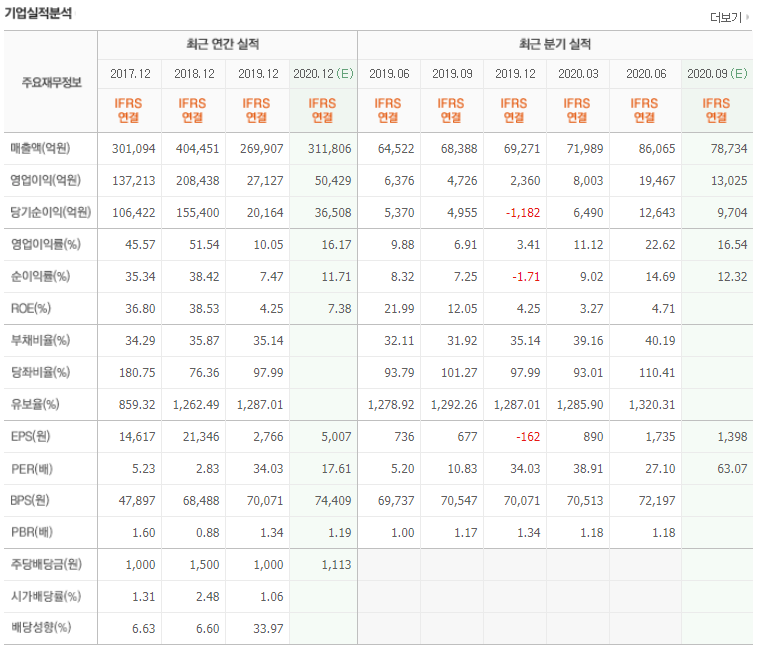Click the 86,065 quarterly sales value

(x=657, y=149)
